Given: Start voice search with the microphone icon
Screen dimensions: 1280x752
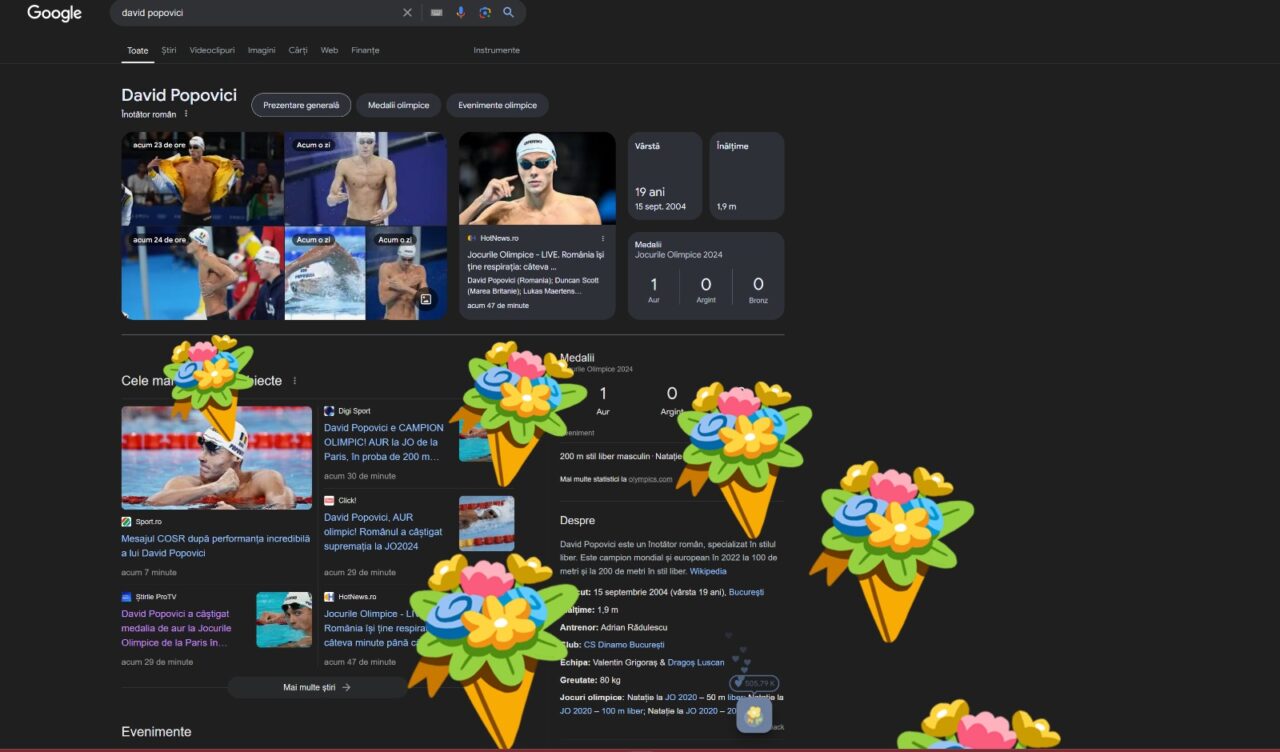Looking at the screenshot, I should pyautogui.click(x=461, y=13).
